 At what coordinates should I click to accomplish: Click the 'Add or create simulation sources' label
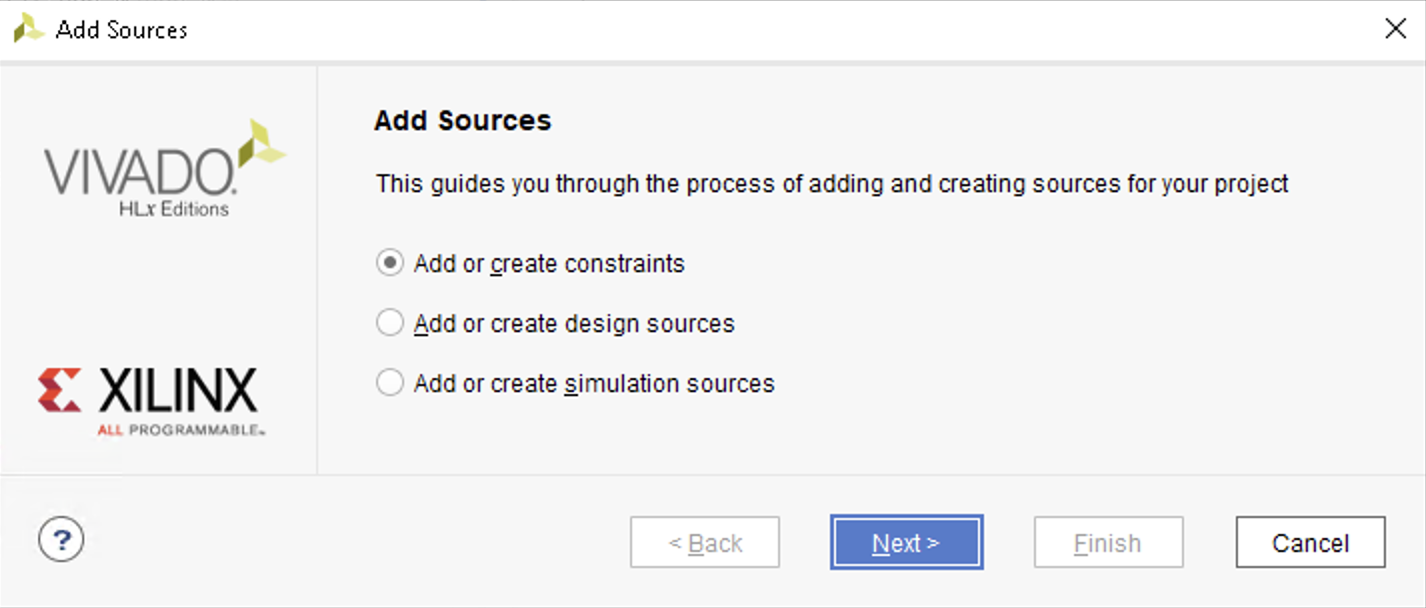(594, 384)
